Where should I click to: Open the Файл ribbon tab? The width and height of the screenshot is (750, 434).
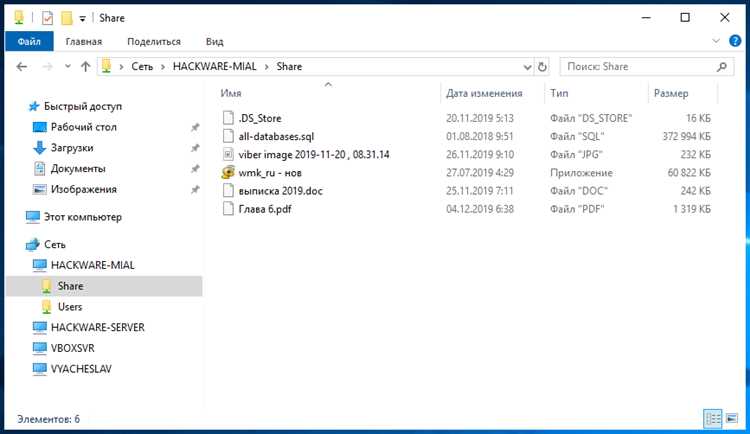(x=29, y=42)
